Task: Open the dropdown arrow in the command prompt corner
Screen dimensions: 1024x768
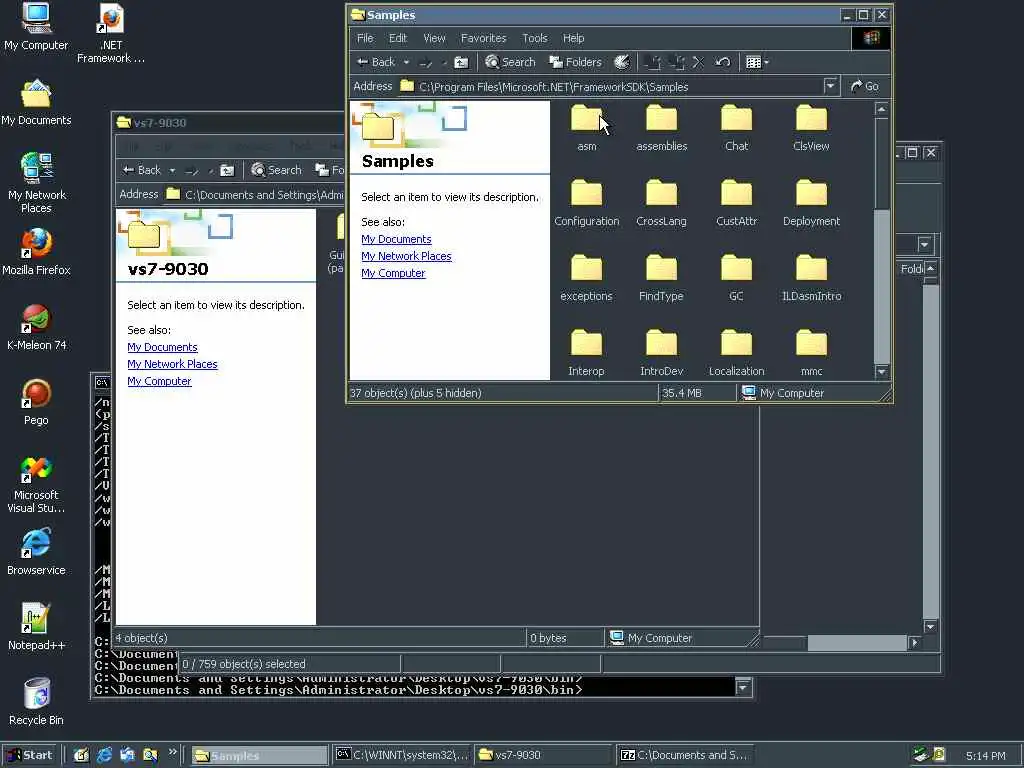Action: point(743,687)
